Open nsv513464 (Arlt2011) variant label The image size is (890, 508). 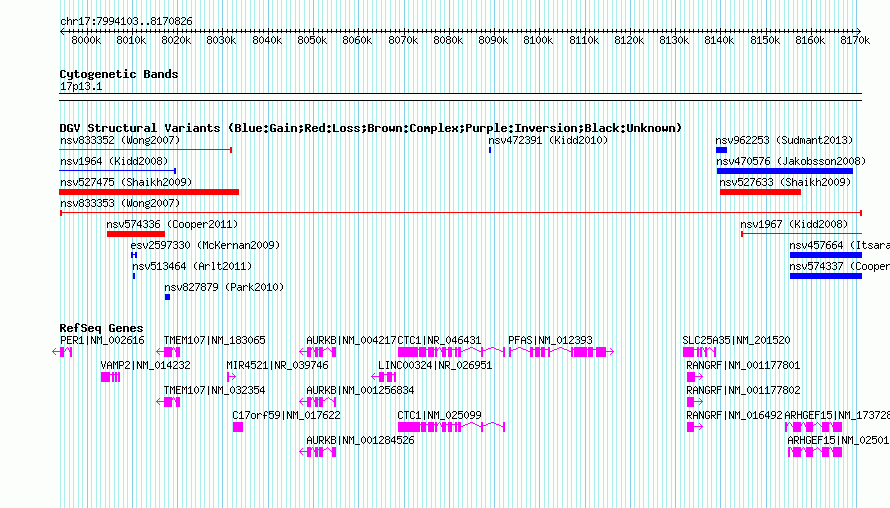(192, 266)
